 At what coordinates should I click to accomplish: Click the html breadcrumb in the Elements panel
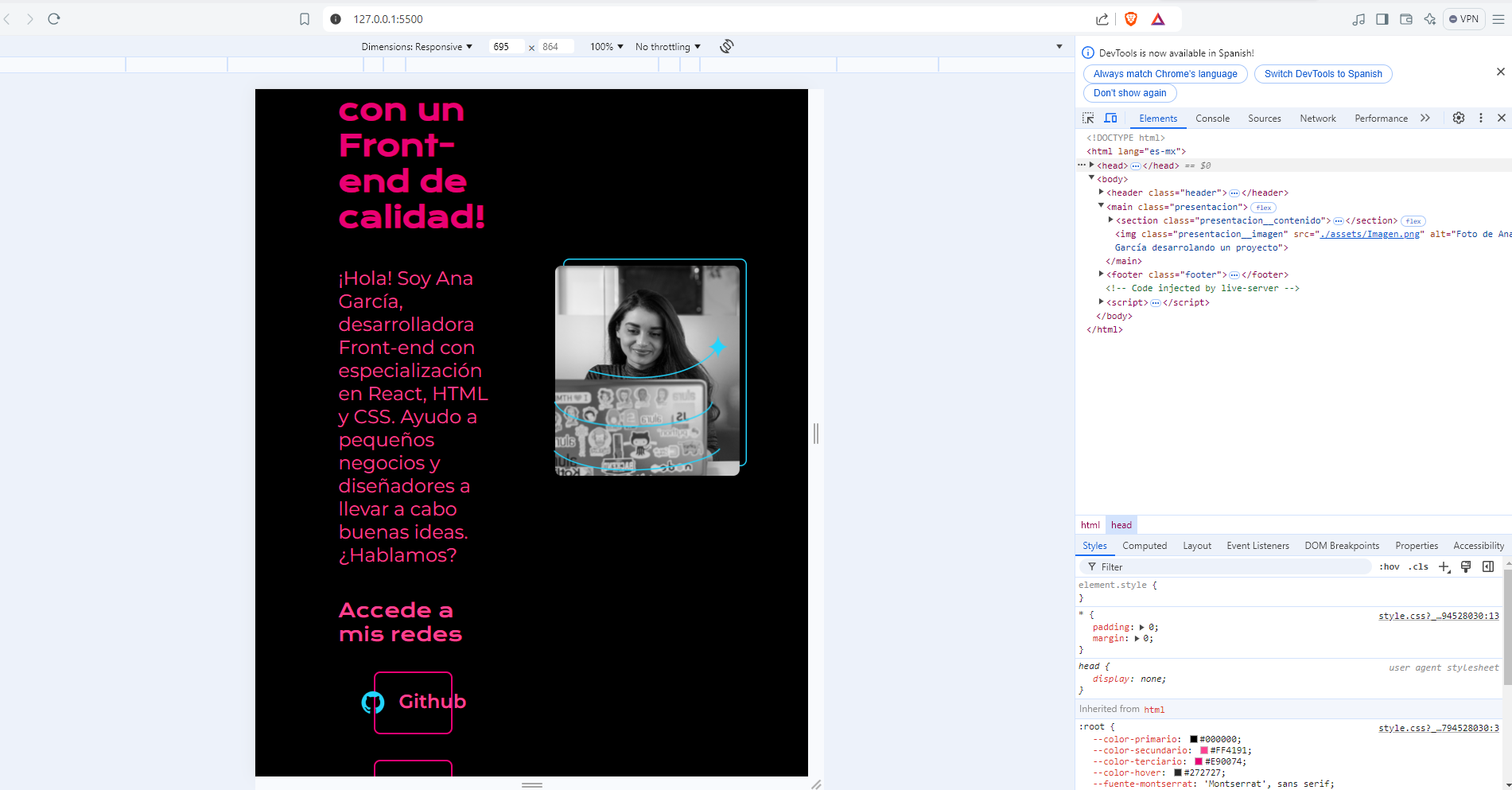click(1090, 525)
